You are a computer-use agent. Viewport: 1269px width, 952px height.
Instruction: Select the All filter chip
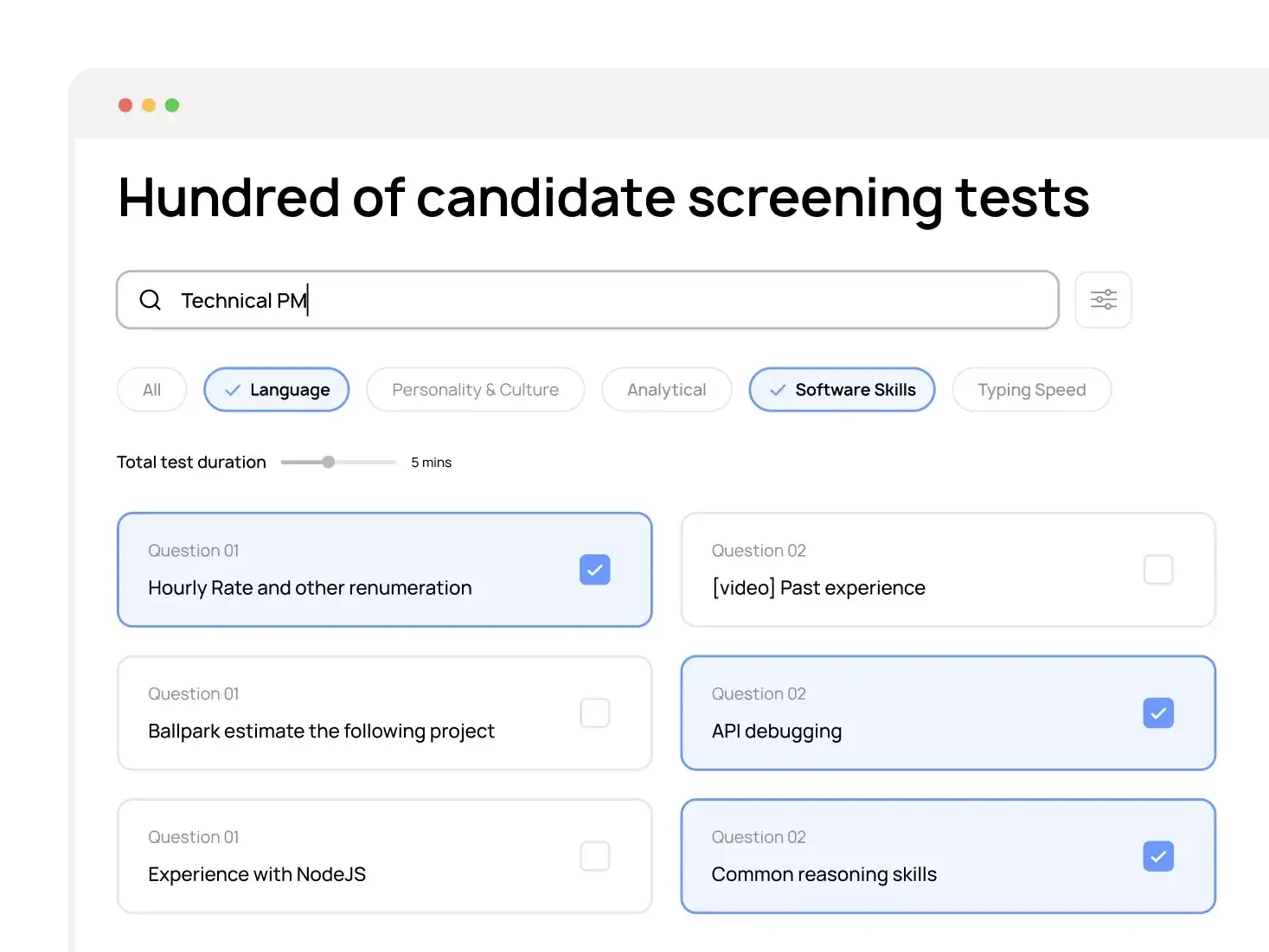click(x=151, y=390)
